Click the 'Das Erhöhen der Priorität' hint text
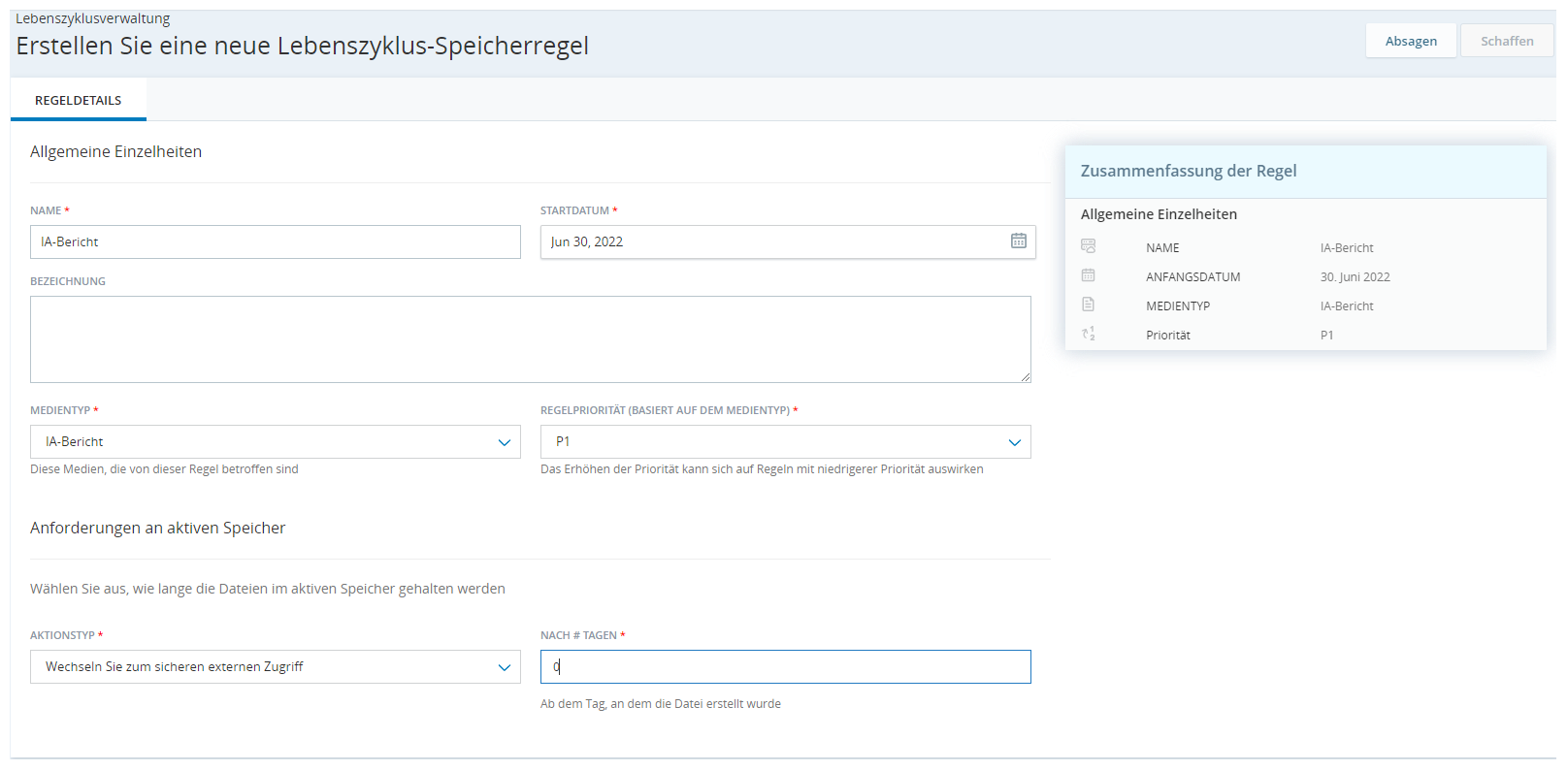The width and height of the screenshot is (1568, 771). tap(762, 469)
